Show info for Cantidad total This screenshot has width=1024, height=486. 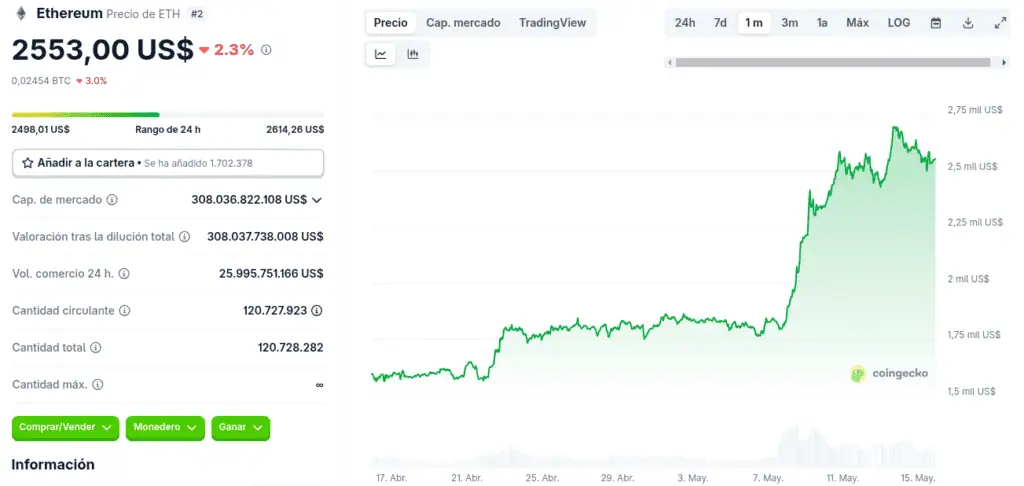click(x=95, y=348)
